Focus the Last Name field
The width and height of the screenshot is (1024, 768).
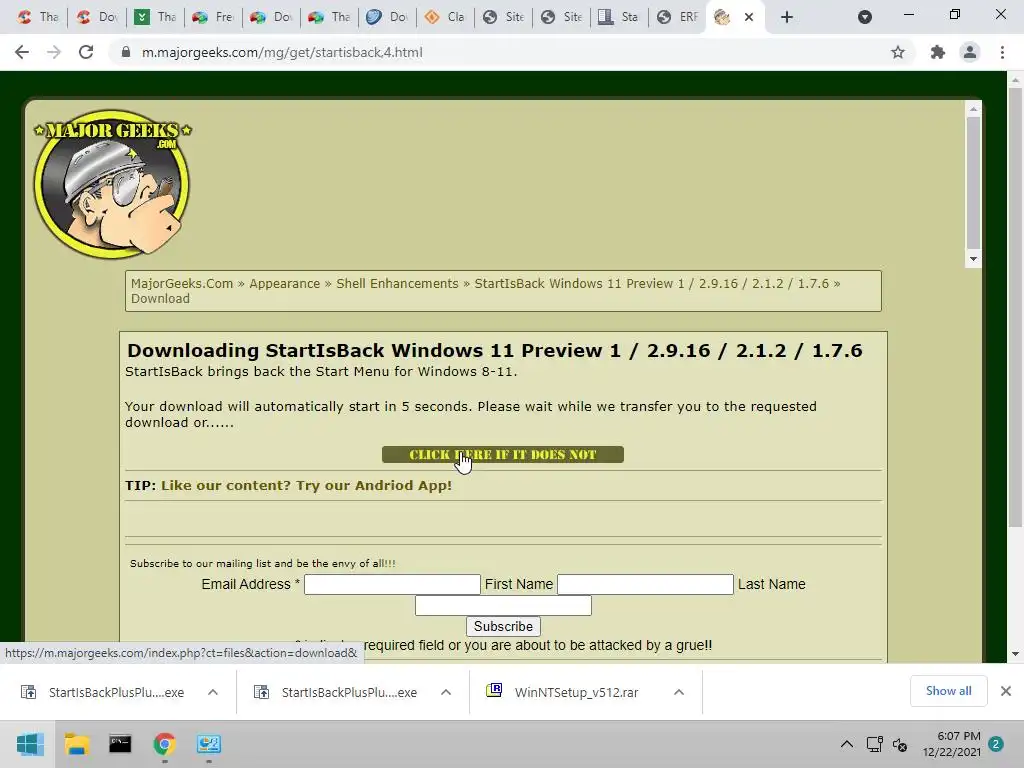[503, 605]
